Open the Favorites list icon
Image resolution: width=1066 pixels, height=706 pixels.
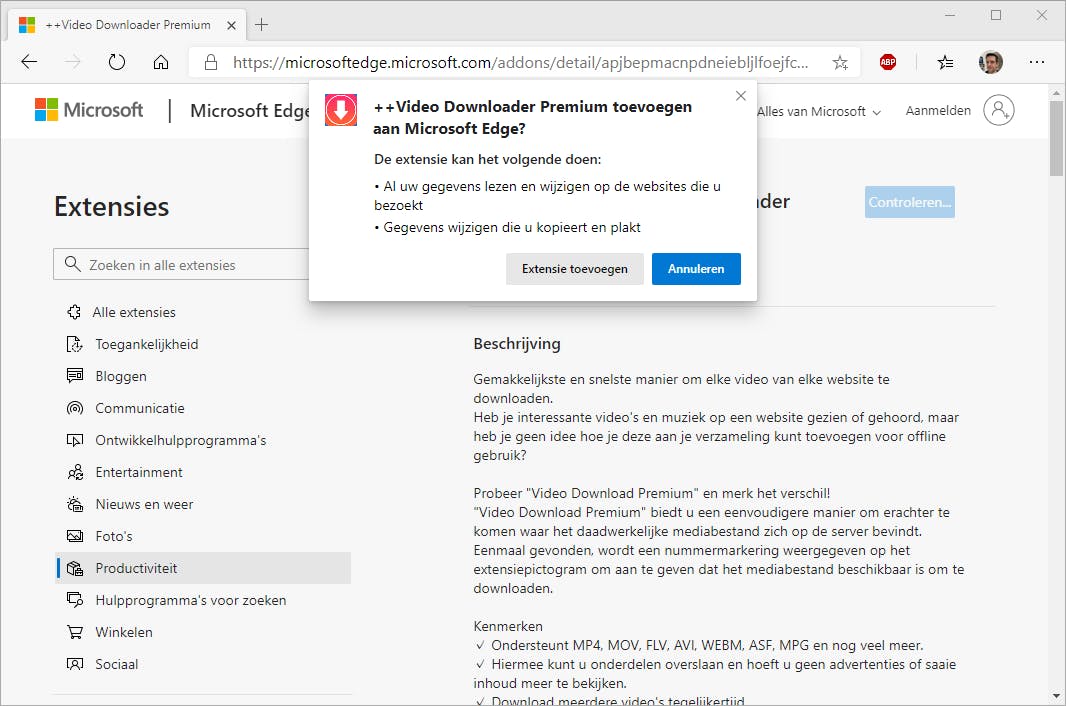[945, 62]
